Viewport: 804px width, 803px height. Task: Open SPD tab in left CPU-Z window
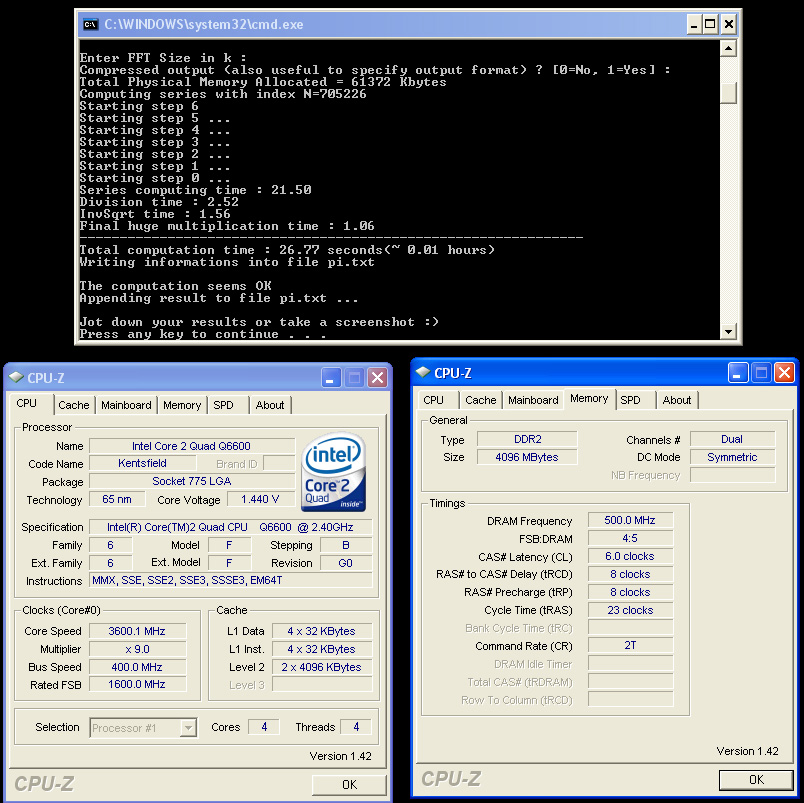223,405
